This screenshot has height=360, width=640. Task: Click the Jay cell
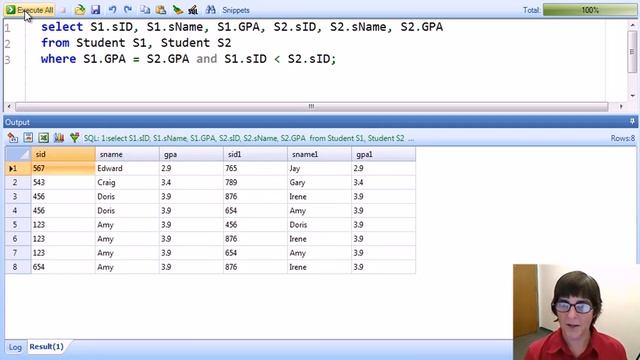[319, 168]
